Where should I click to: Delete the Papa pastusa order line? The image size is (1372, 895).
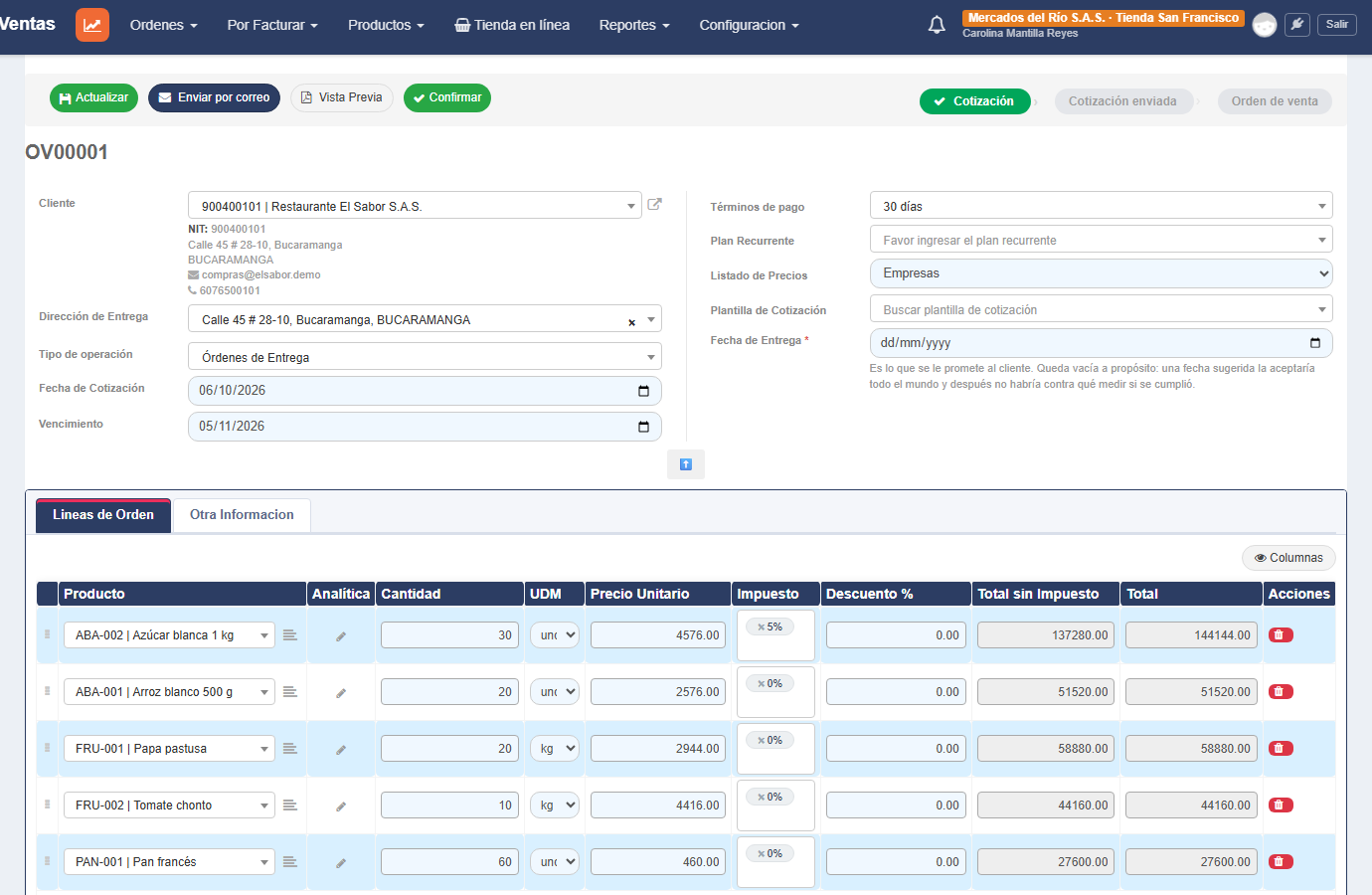click(x=1281, y=749)
